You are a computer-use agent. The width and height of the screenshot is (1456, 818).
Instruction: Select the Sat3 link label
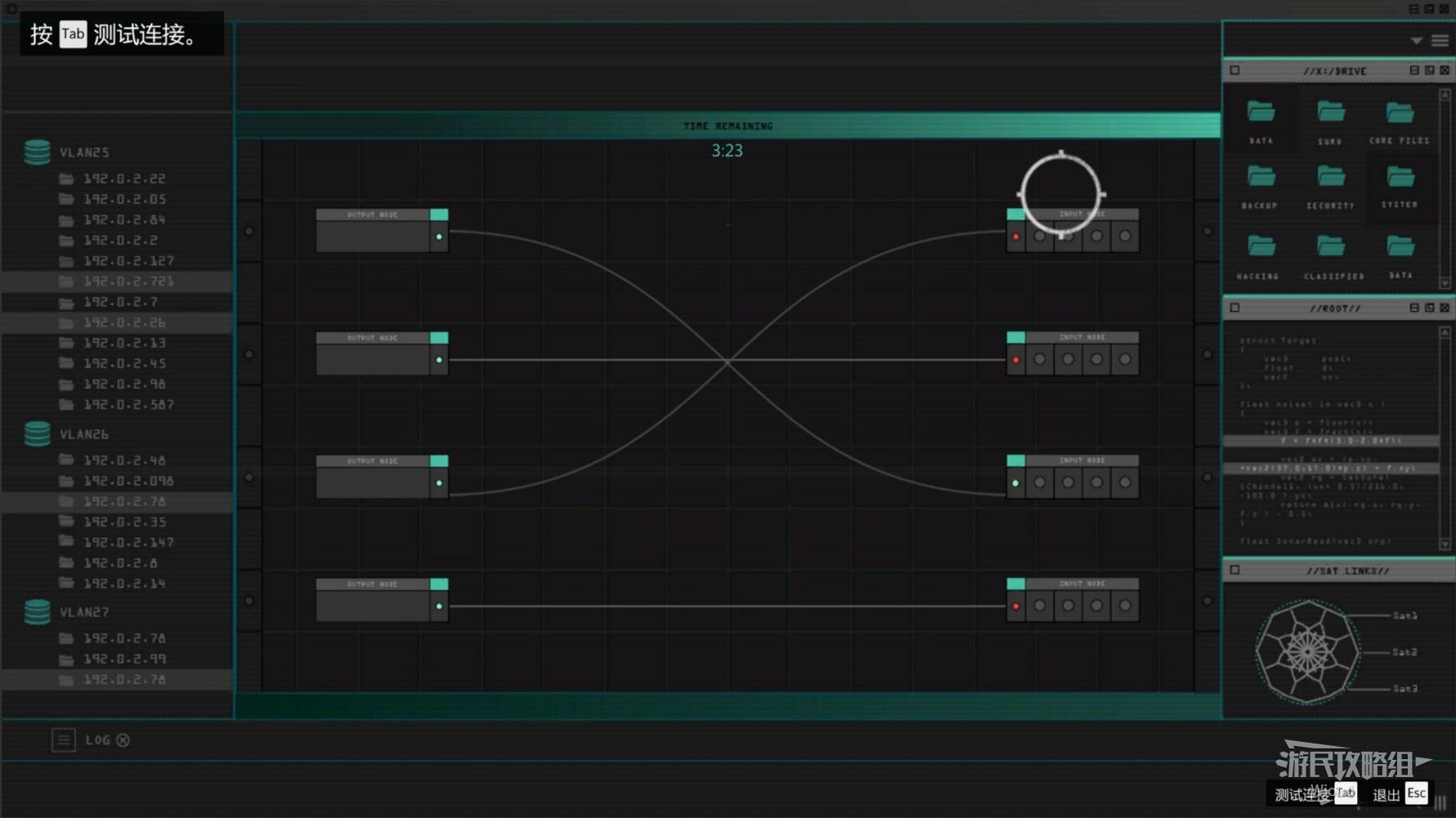[x=1405, y=689]
